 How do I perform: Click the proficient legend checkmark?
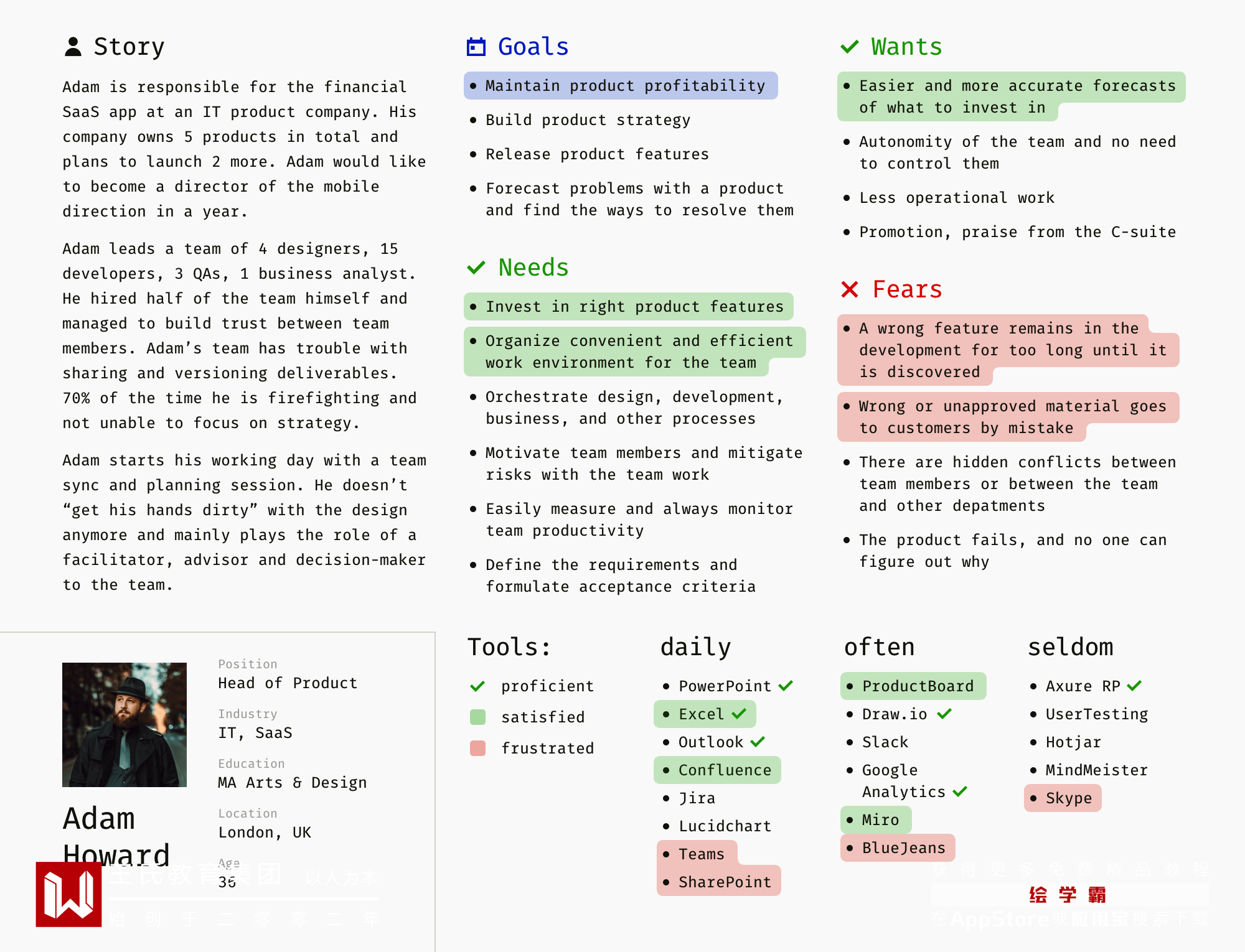tap(477, 686)
